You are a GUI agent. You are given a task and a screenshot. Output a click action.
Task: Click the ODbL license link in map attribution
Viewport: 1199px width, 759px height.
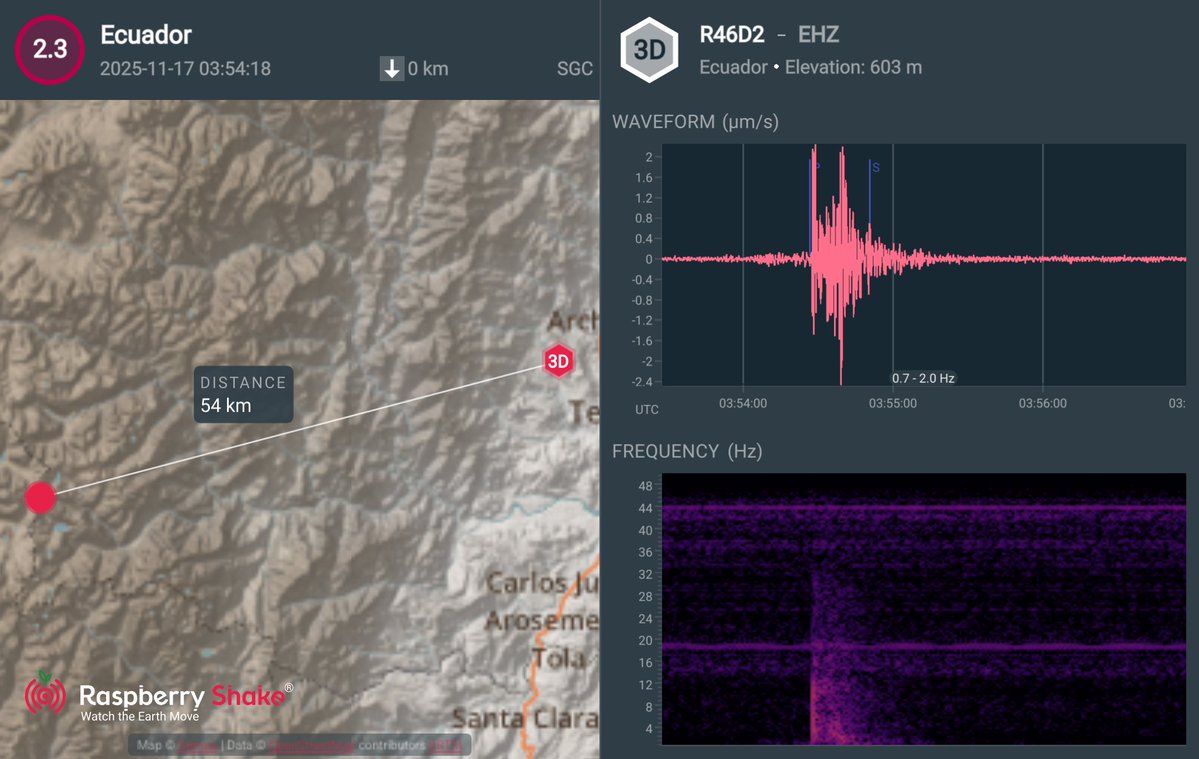click(x=448, y=745)
